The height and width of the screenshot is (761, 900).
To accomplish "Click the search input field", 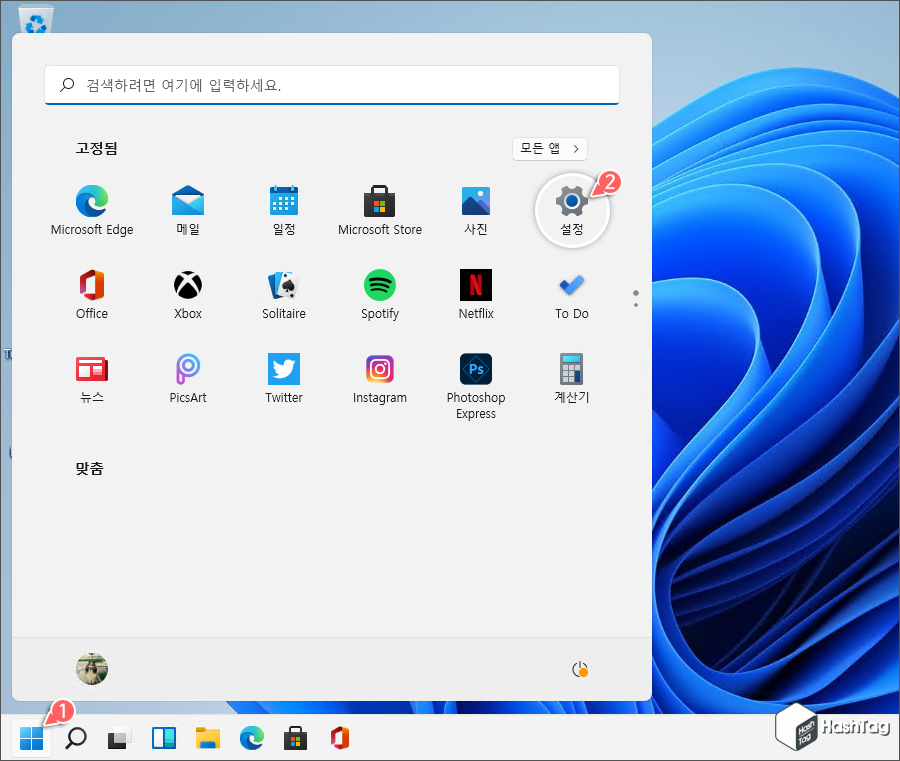I will coord(332,86).
